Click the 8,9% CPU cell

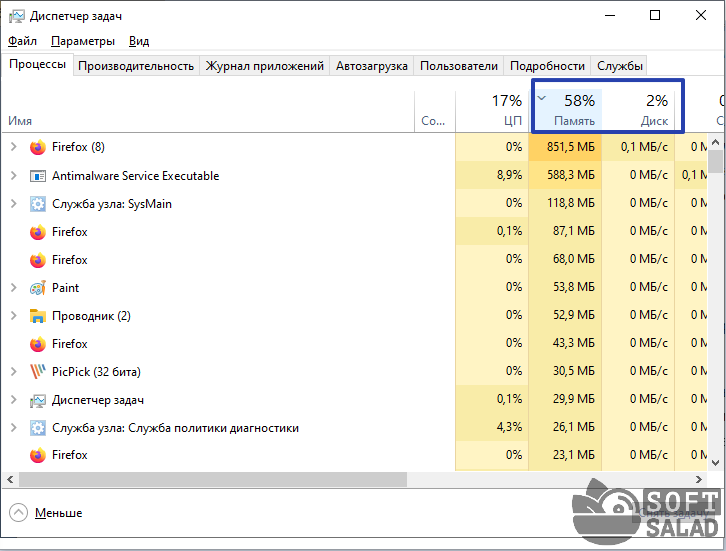point(492,175)
